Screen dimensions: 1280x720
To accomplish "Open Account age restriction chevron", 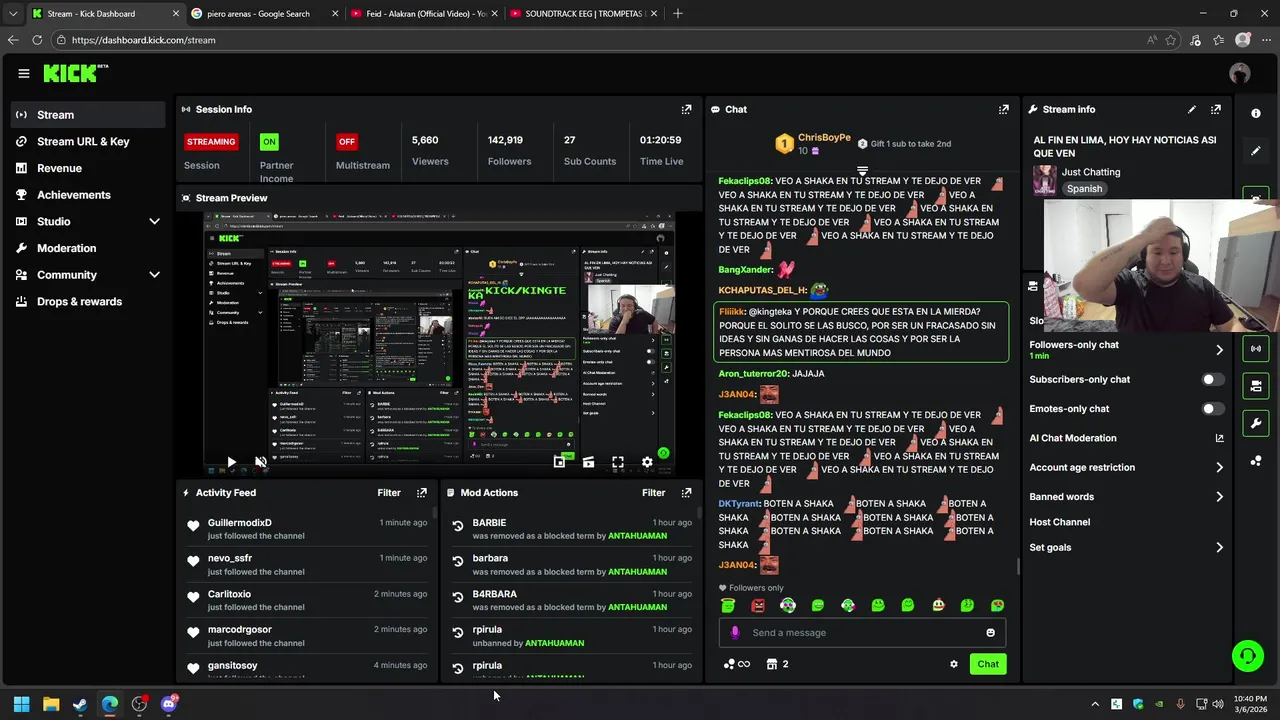I will click(1219, 467).
